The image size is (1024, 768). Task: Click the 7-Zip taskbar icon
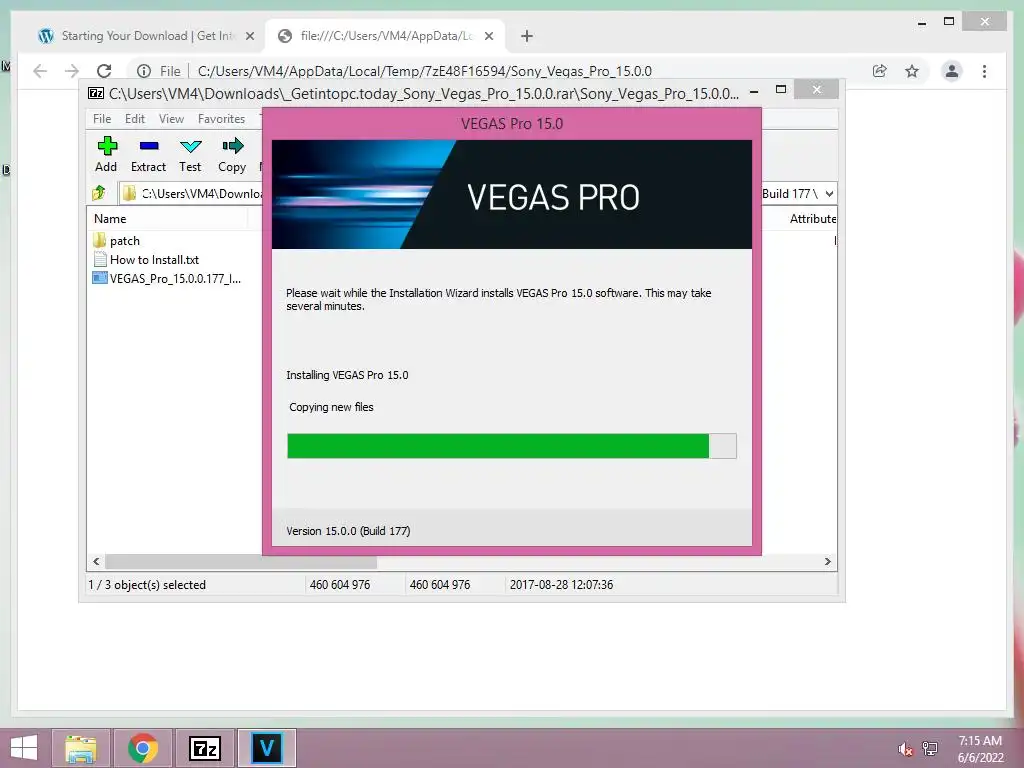(204, 748)
